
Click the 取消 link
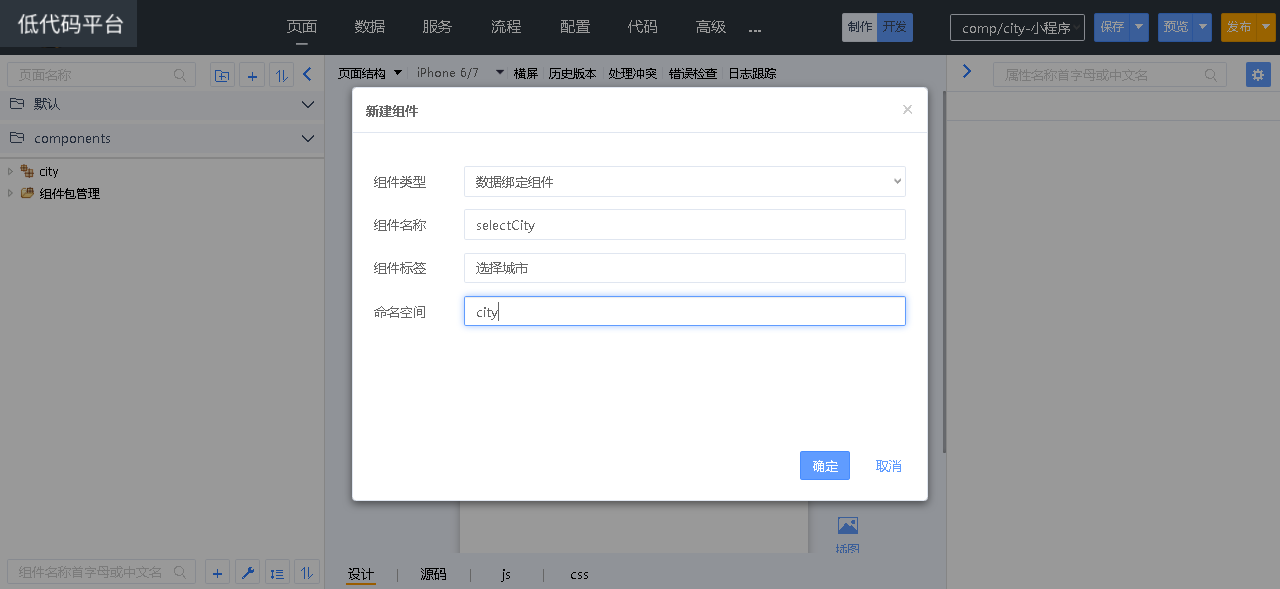(x=888, y=466)
